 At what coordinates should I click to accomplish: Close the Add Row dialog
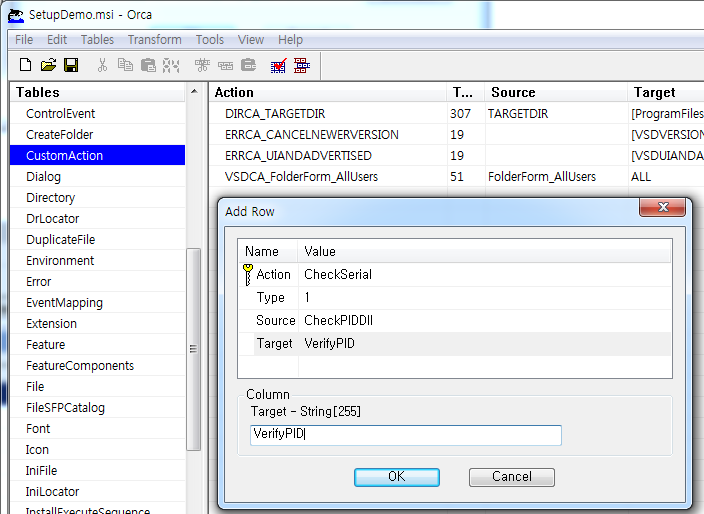tap(663, 207)
